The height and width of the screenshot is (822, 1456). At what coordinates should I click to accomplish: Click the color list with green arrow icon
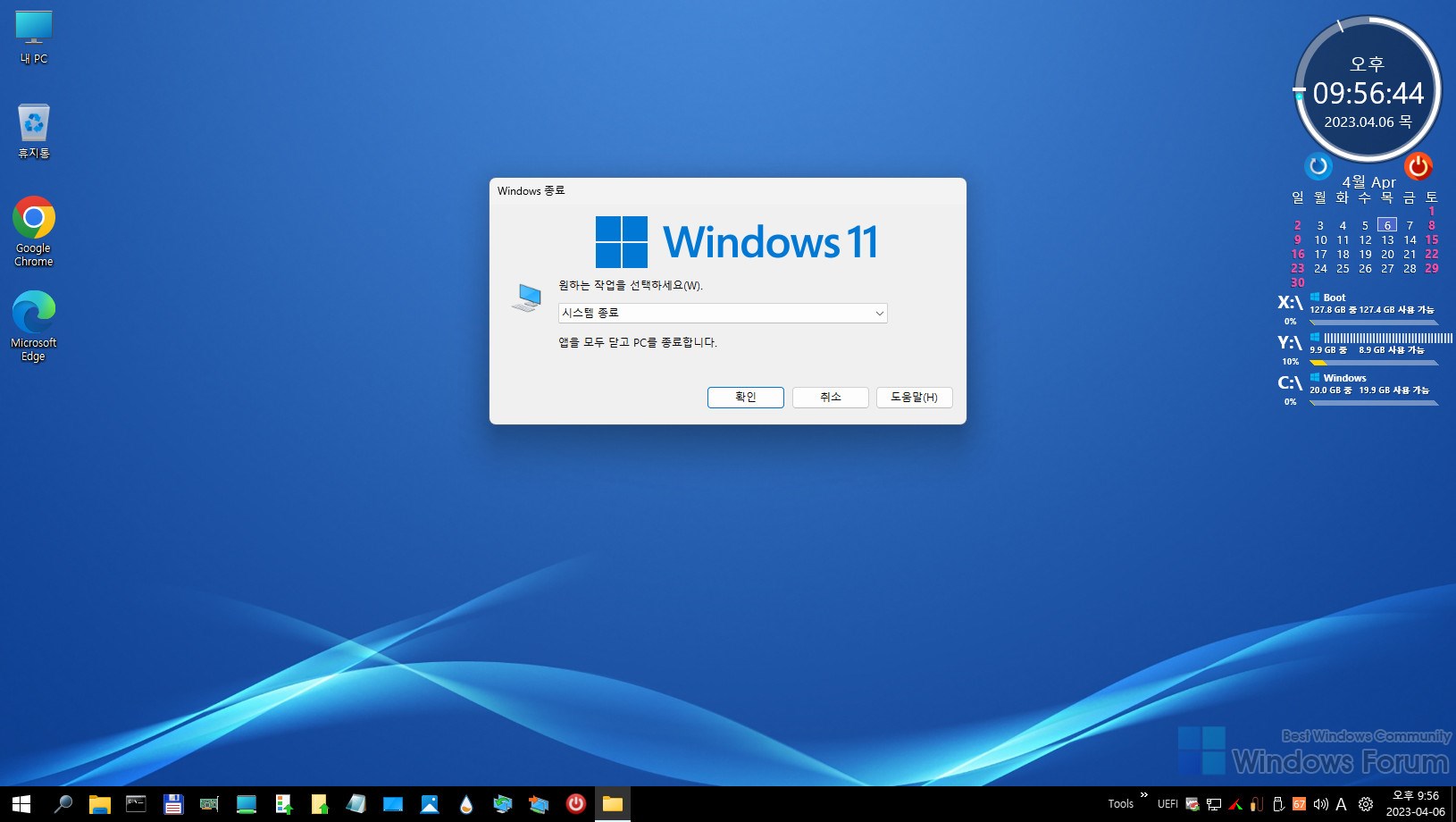click(x=283, y=804)
